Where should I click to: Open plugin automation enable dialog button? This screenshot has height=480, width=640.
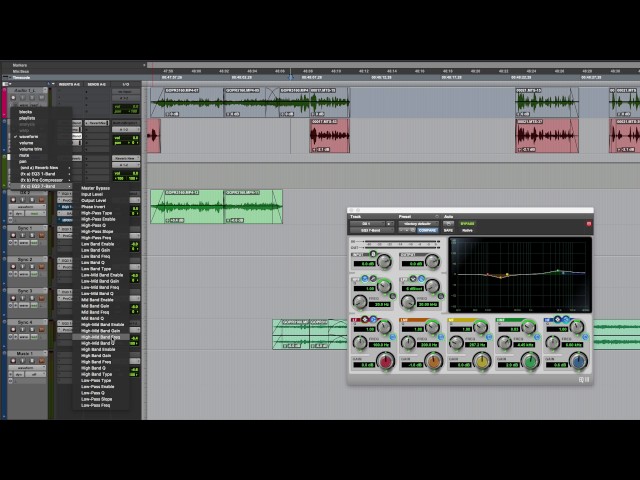tap(448, 224)
